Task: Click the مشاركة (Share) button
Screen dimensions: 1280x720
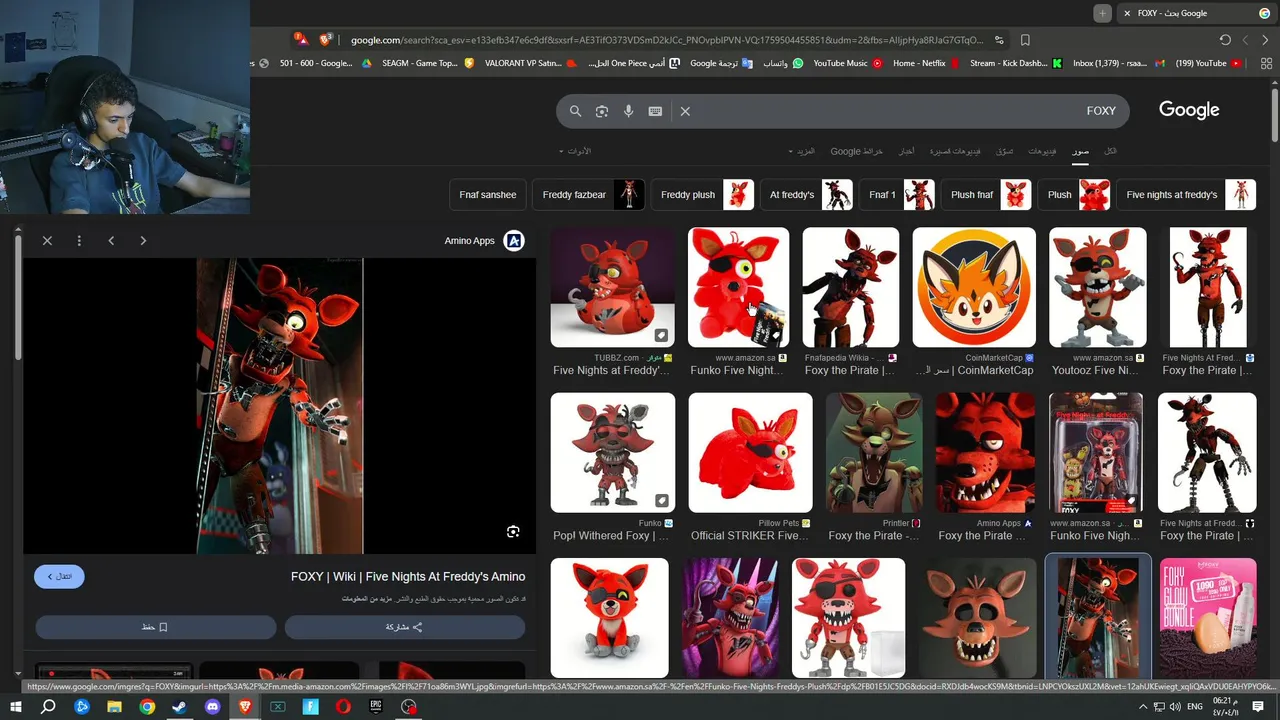Action: coord(405,627)
